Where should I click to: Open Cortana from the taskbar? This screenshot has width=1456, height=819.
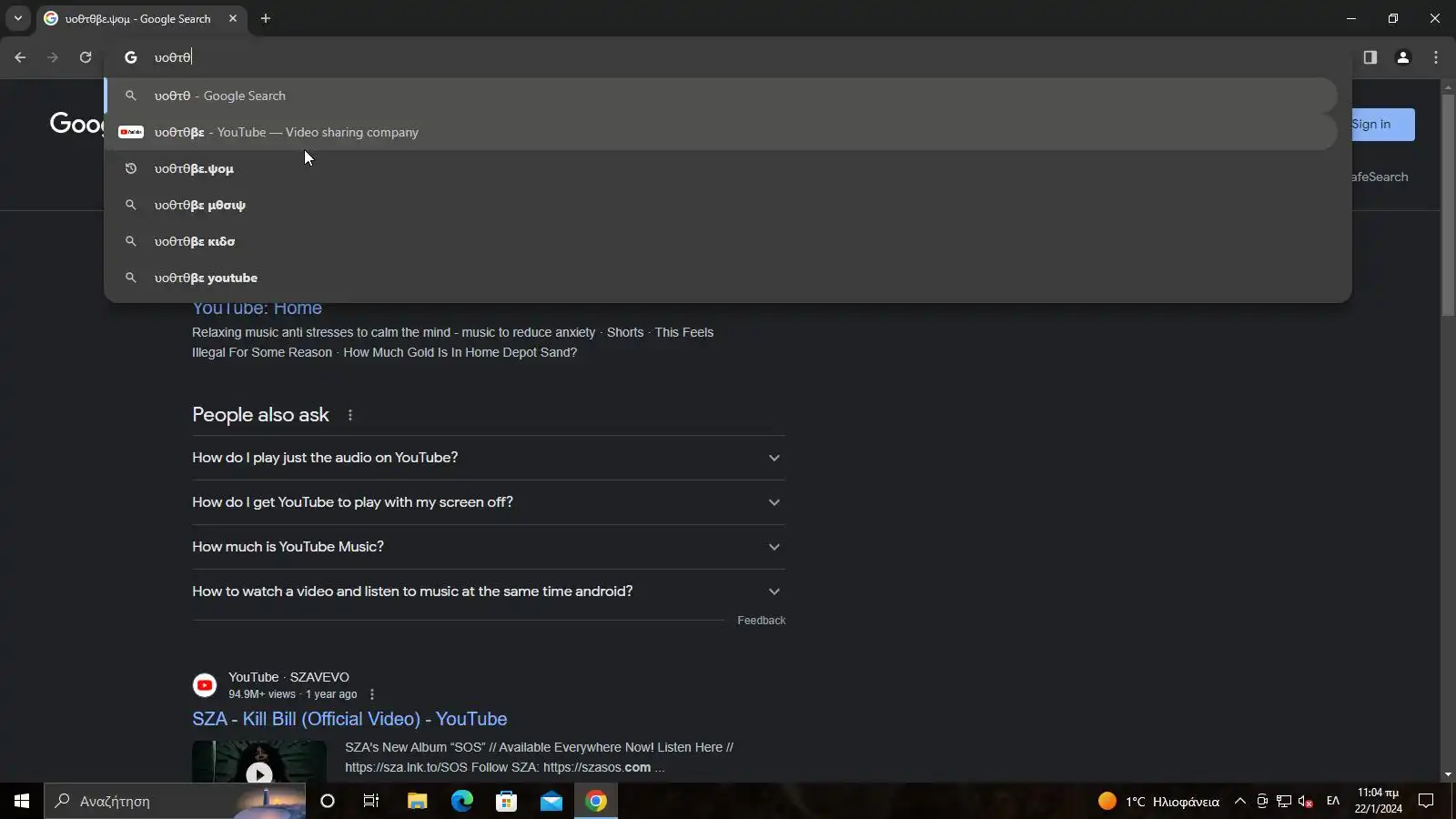[328, 801]
